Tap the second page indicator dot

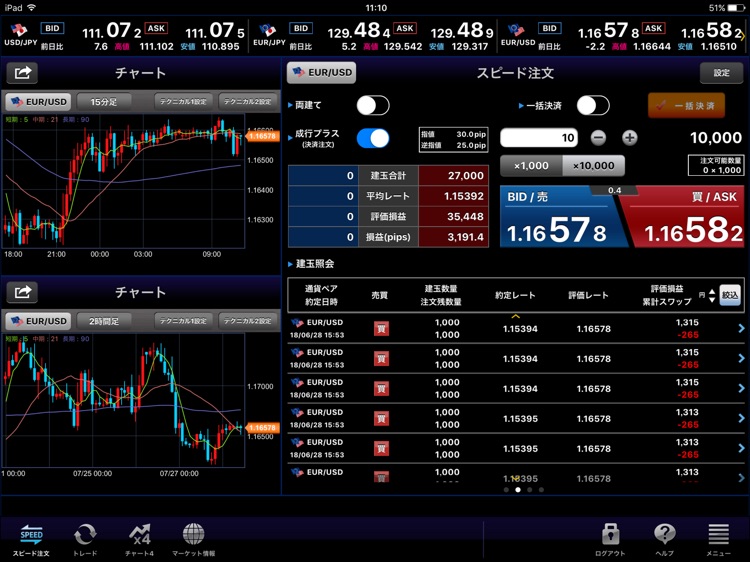pyautogui.click(x=518, y=490)
